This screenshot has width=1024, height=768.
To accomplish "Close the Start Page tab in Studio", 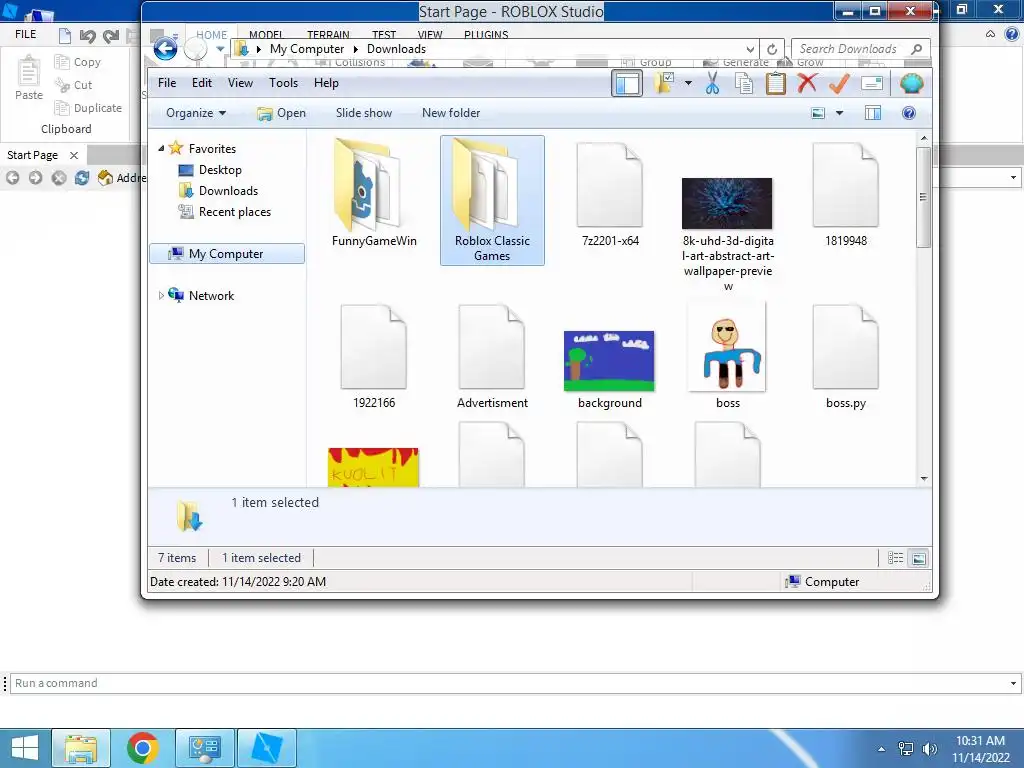I will [74, 155].
